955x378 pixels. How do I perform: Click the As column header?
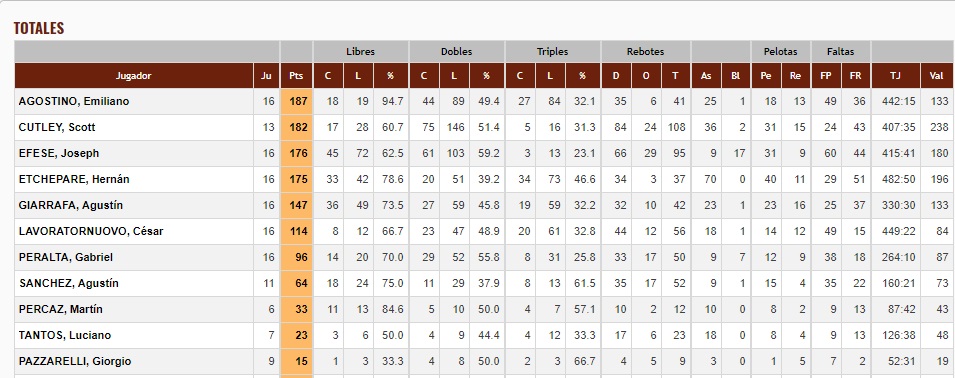click(x=706, y=76)
